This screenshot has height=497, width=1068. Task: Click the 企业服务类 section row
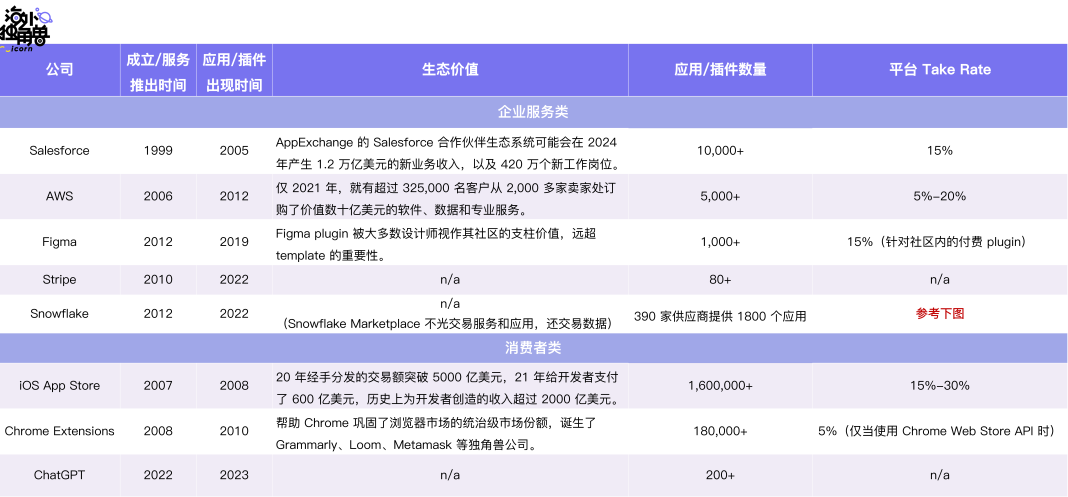click(x=533, y=112)
